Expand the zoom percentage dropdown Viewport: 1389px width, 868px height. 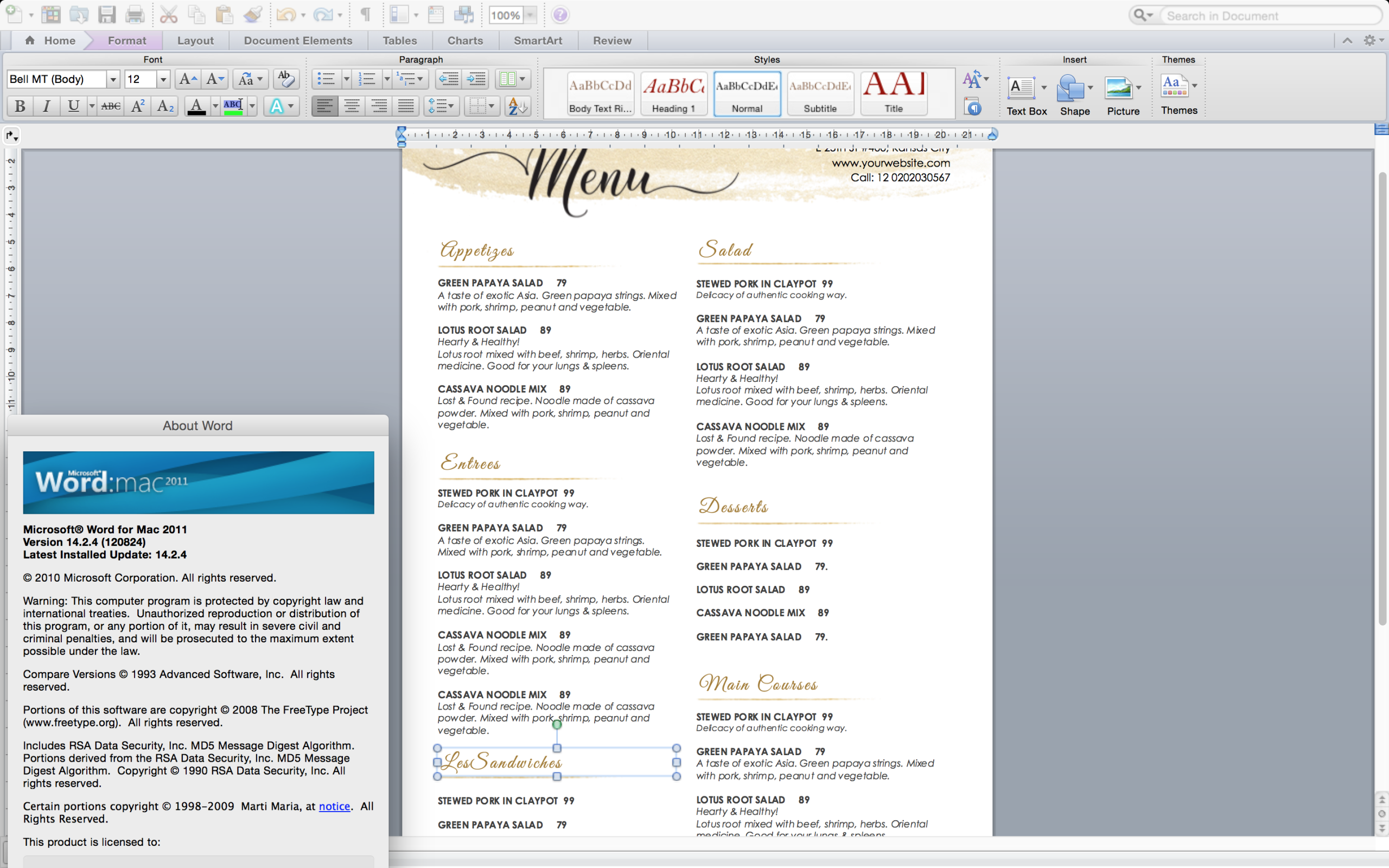click(530, 16)
